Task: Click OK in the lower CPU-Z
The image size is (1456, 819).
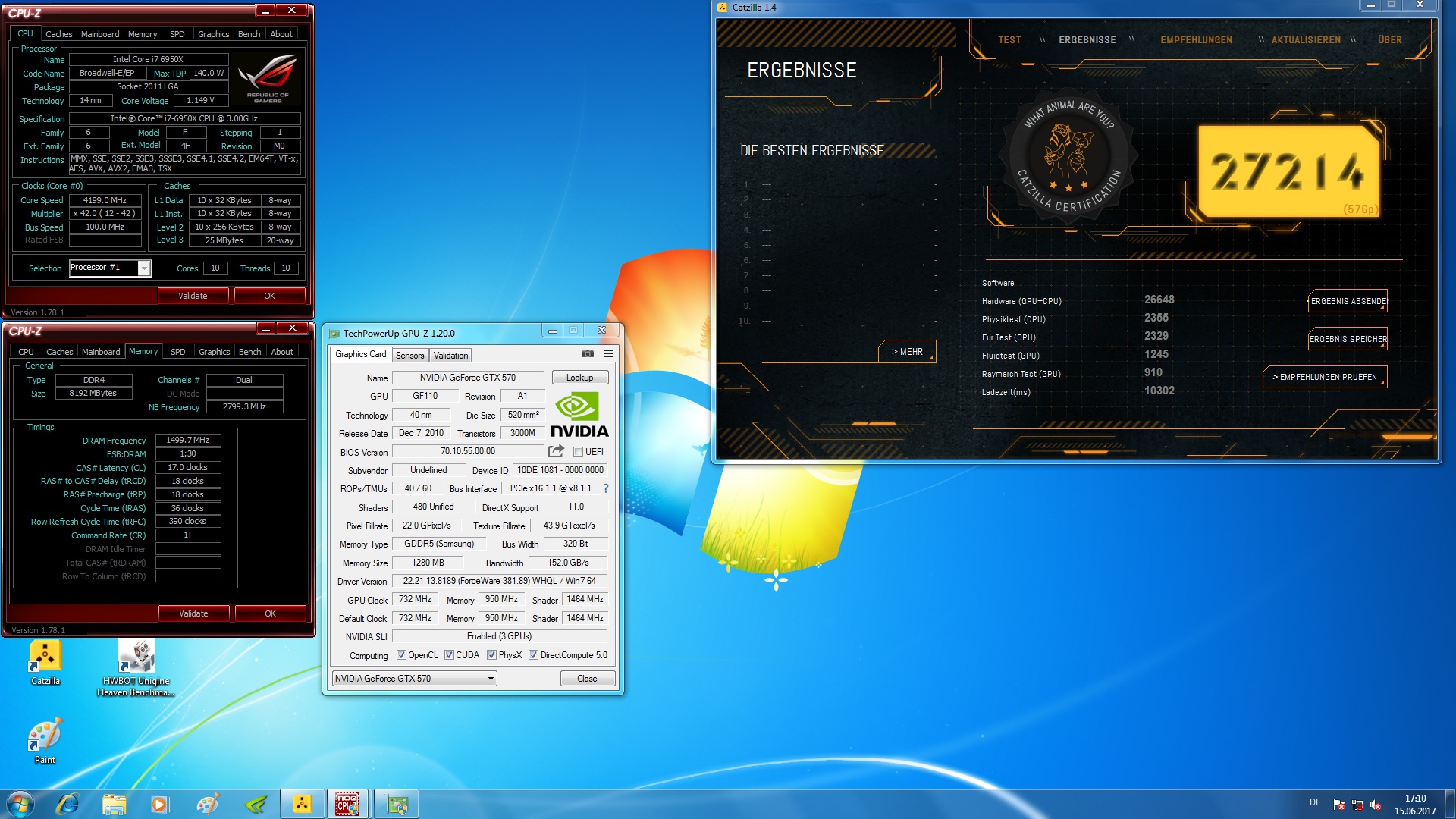Action: (x=270, y=613)
